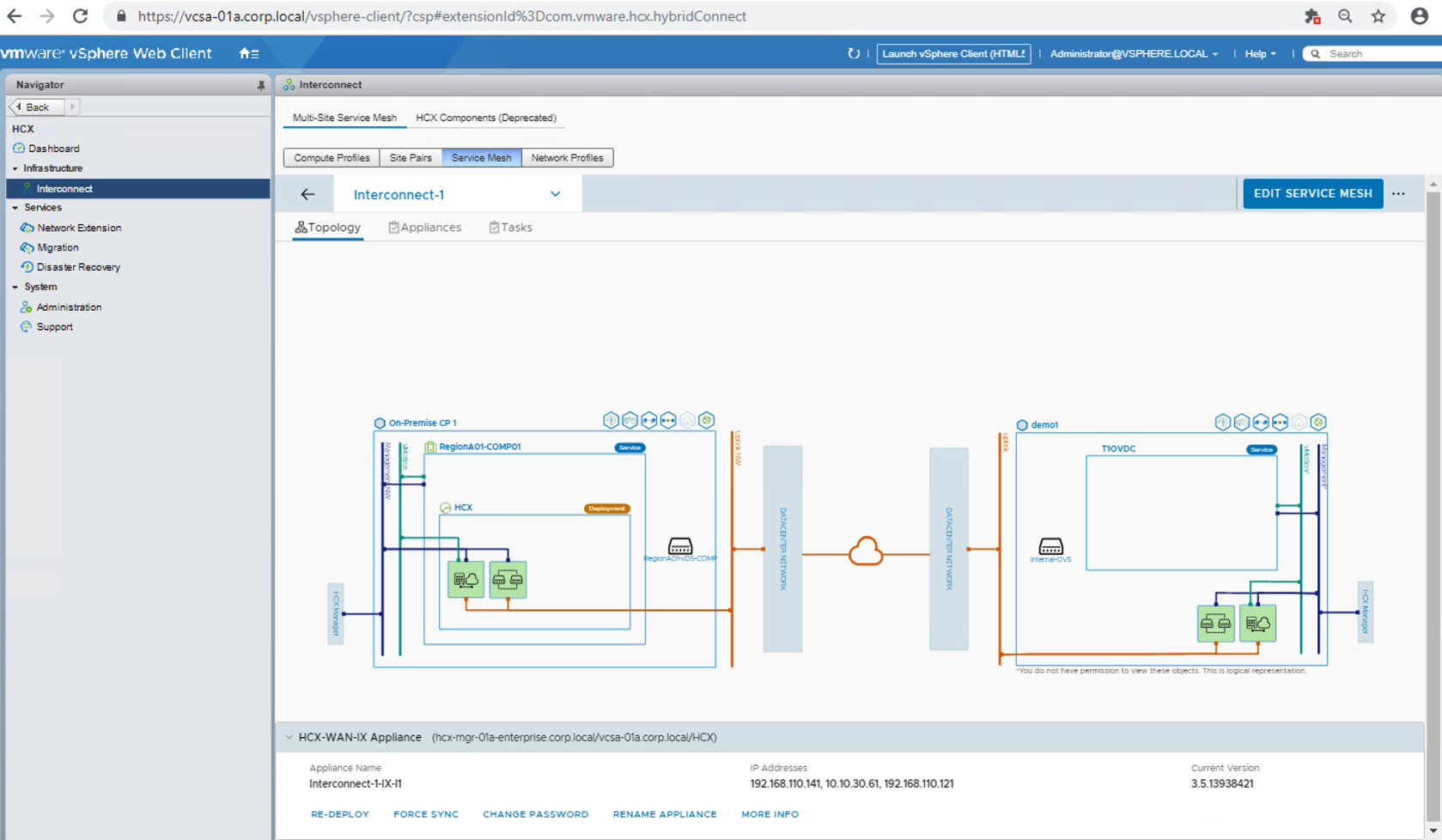The image size is (1442, 840).
Task: Click the cloud icon in topology diagram
Action: (x=865, y=551)
